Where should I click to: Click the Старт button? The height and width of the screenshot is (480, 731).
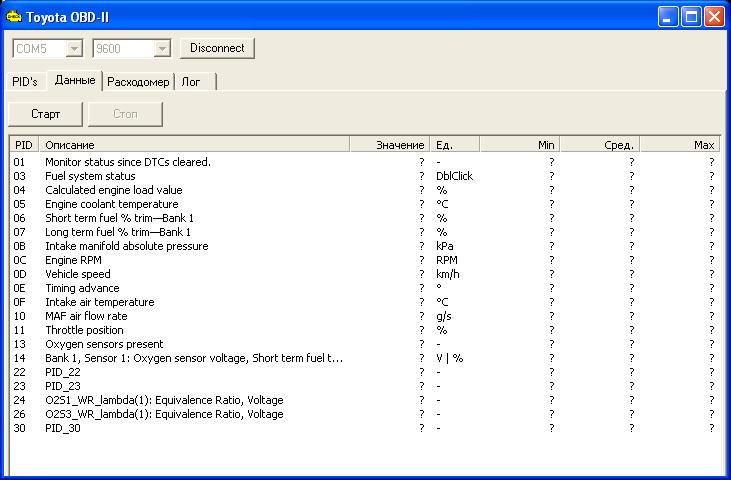[45, 114]
